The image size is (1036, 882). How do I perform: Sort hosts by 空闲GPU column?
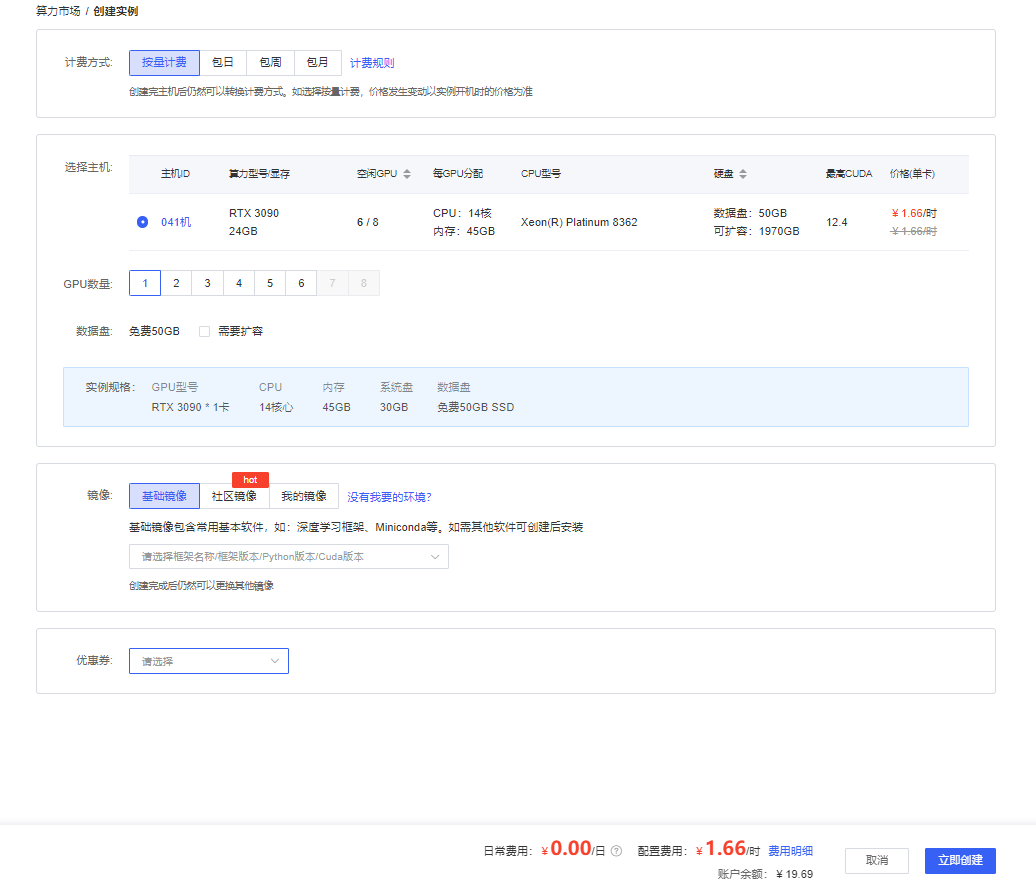(407, 174)
